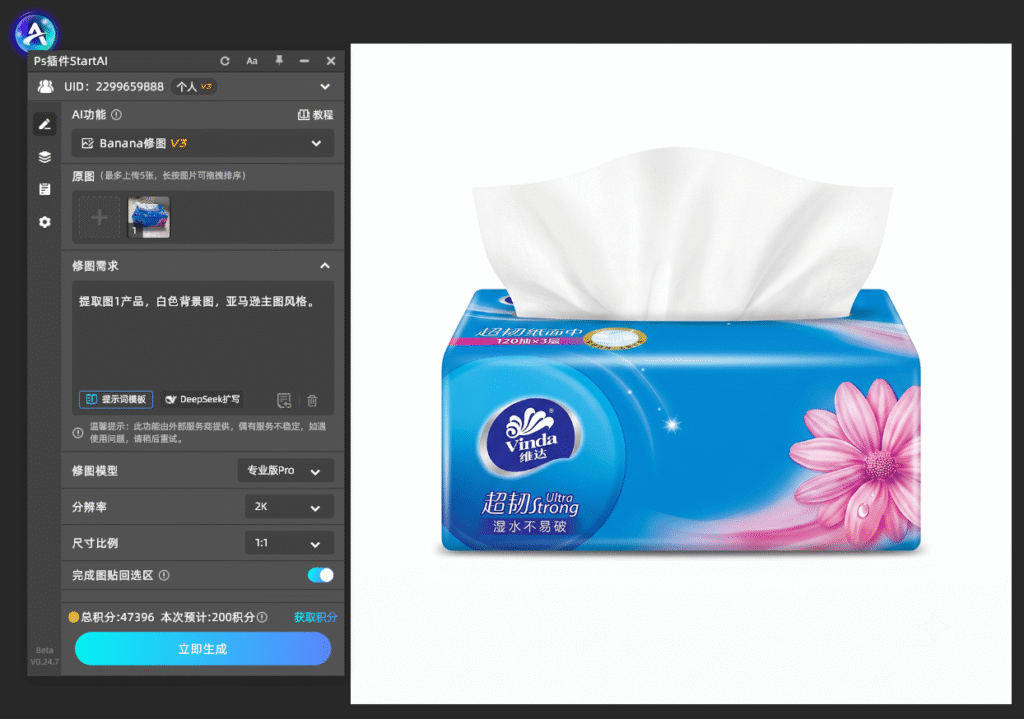1024x719 pixels.
Task: Toggle the 完成图贴回选区 switch off
Action: [321, 575]
